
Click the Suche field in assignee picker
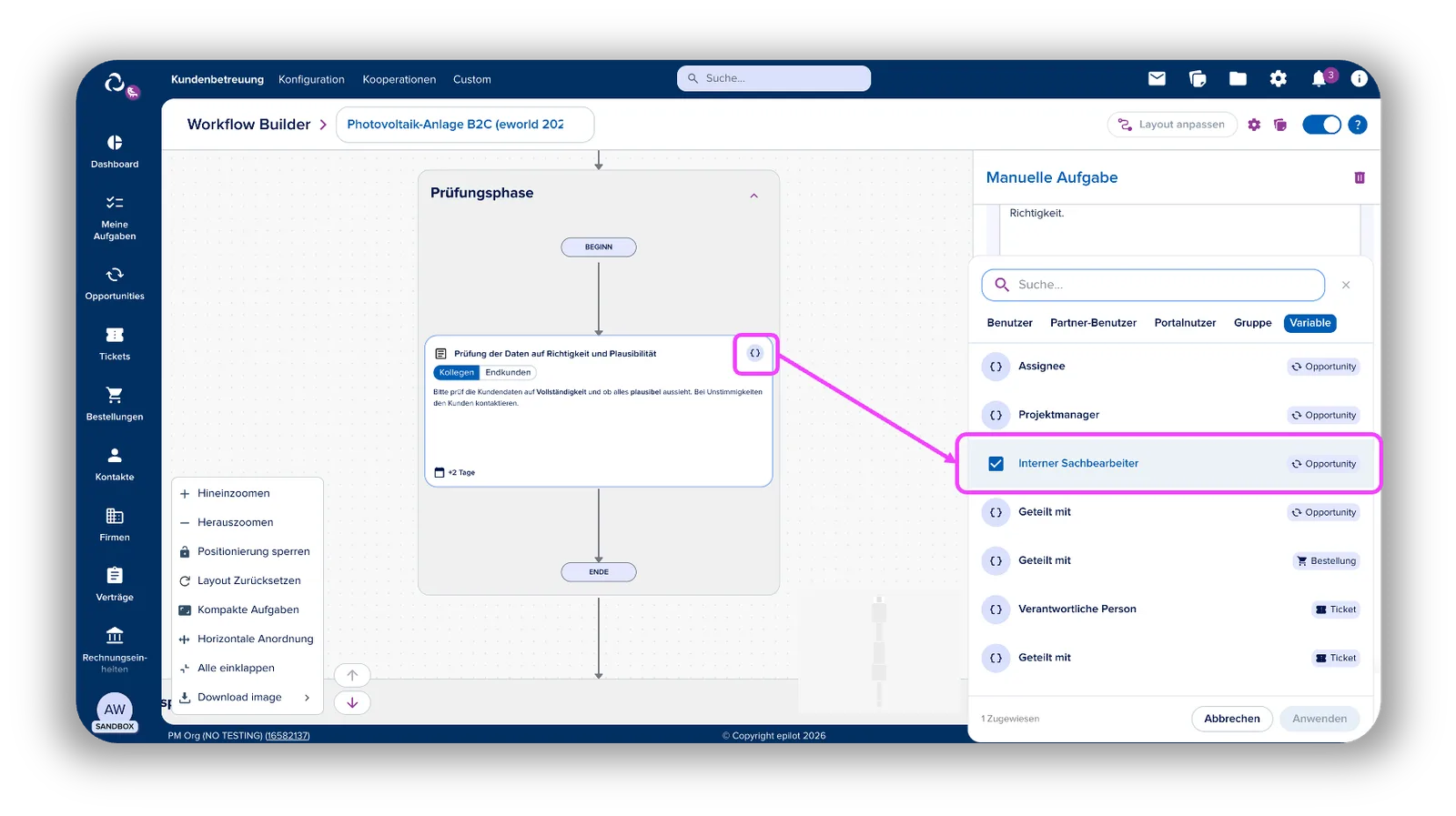click(1153, 285)
